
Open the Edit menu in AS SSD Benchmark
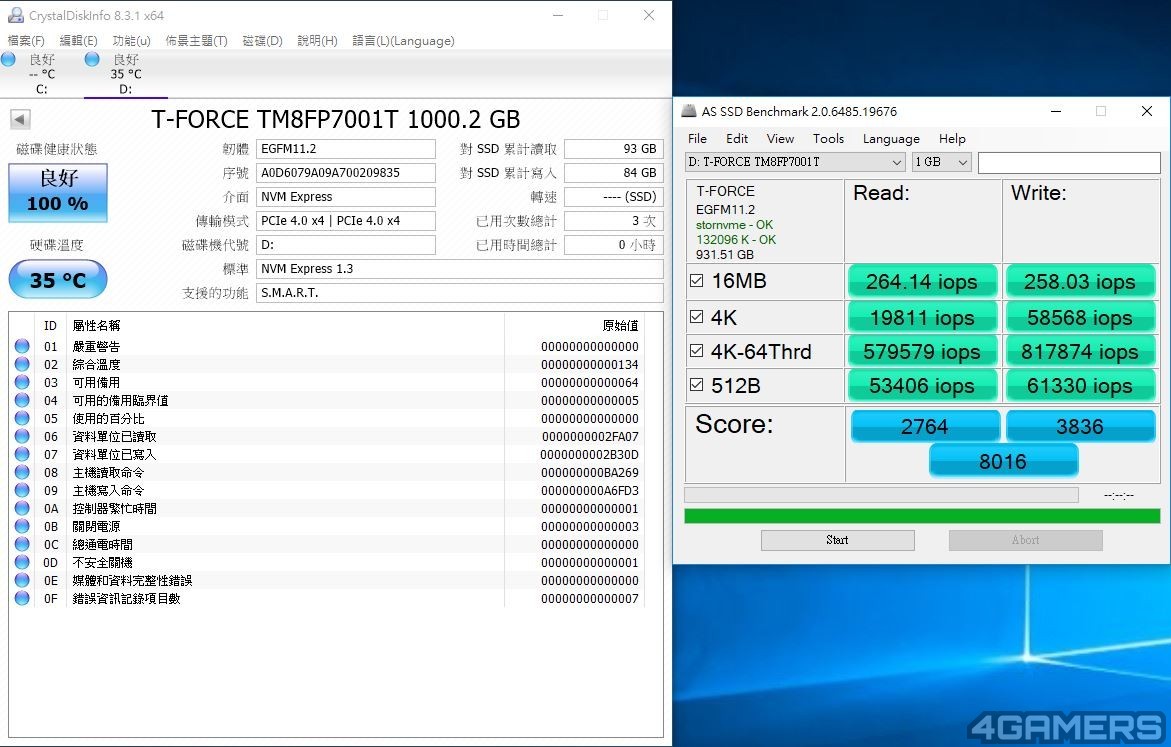tap(736, 138)
